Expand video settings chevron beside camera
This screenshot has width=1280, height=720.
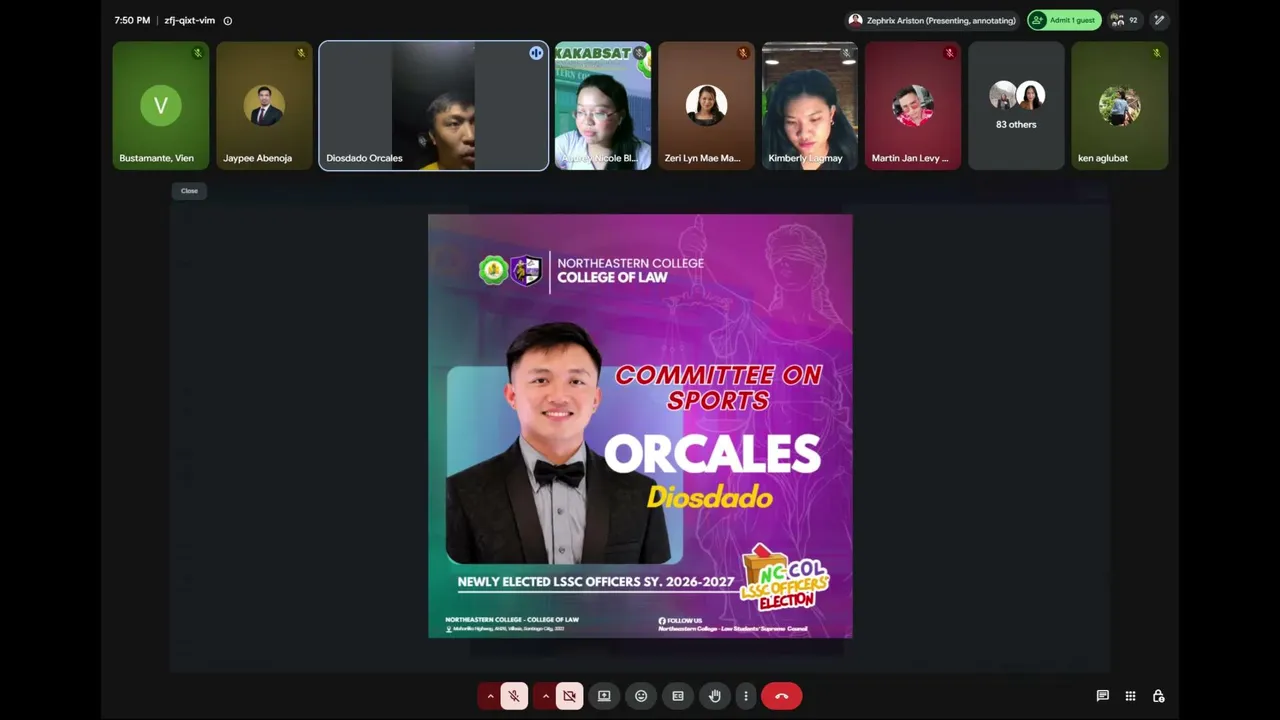(545, 696)
